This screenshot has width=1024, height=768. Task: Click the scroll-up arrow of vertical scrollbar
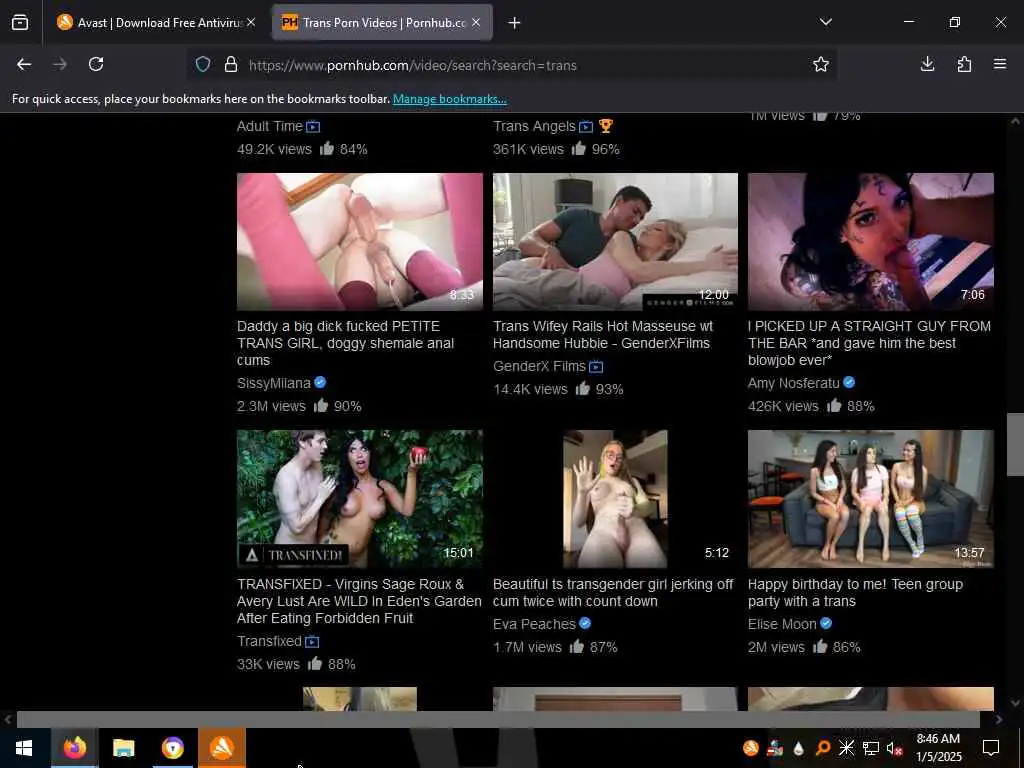click(x=1015, y=121)
